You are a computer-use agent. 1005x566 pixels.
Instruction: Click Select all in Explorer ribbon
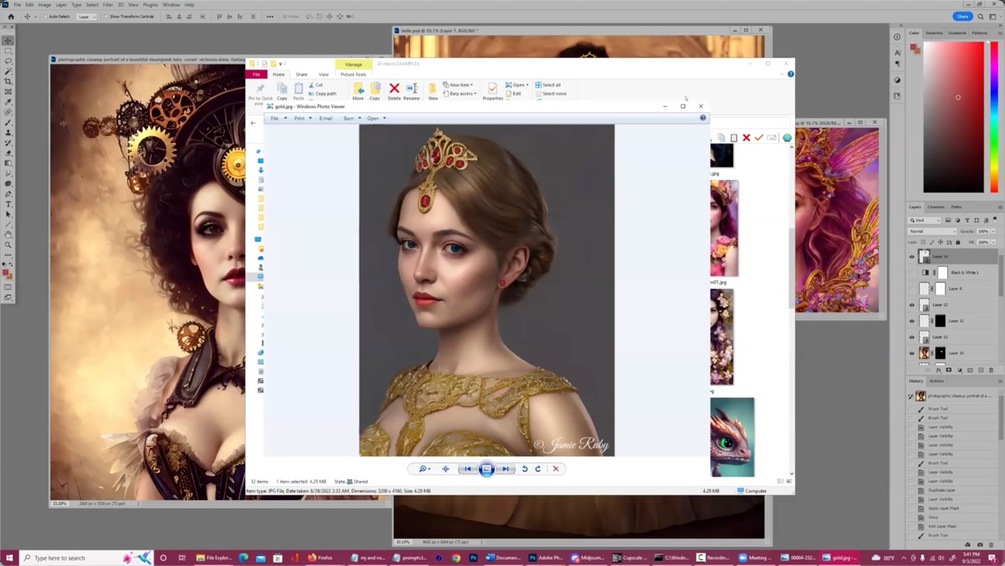click(549, 85)
